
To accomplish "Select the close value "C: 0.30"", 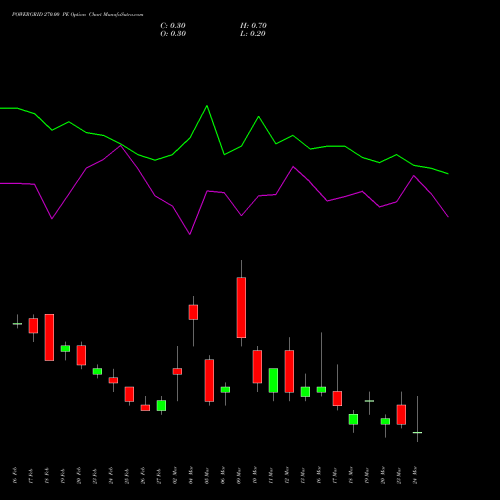I will click(x=173, y=26).
